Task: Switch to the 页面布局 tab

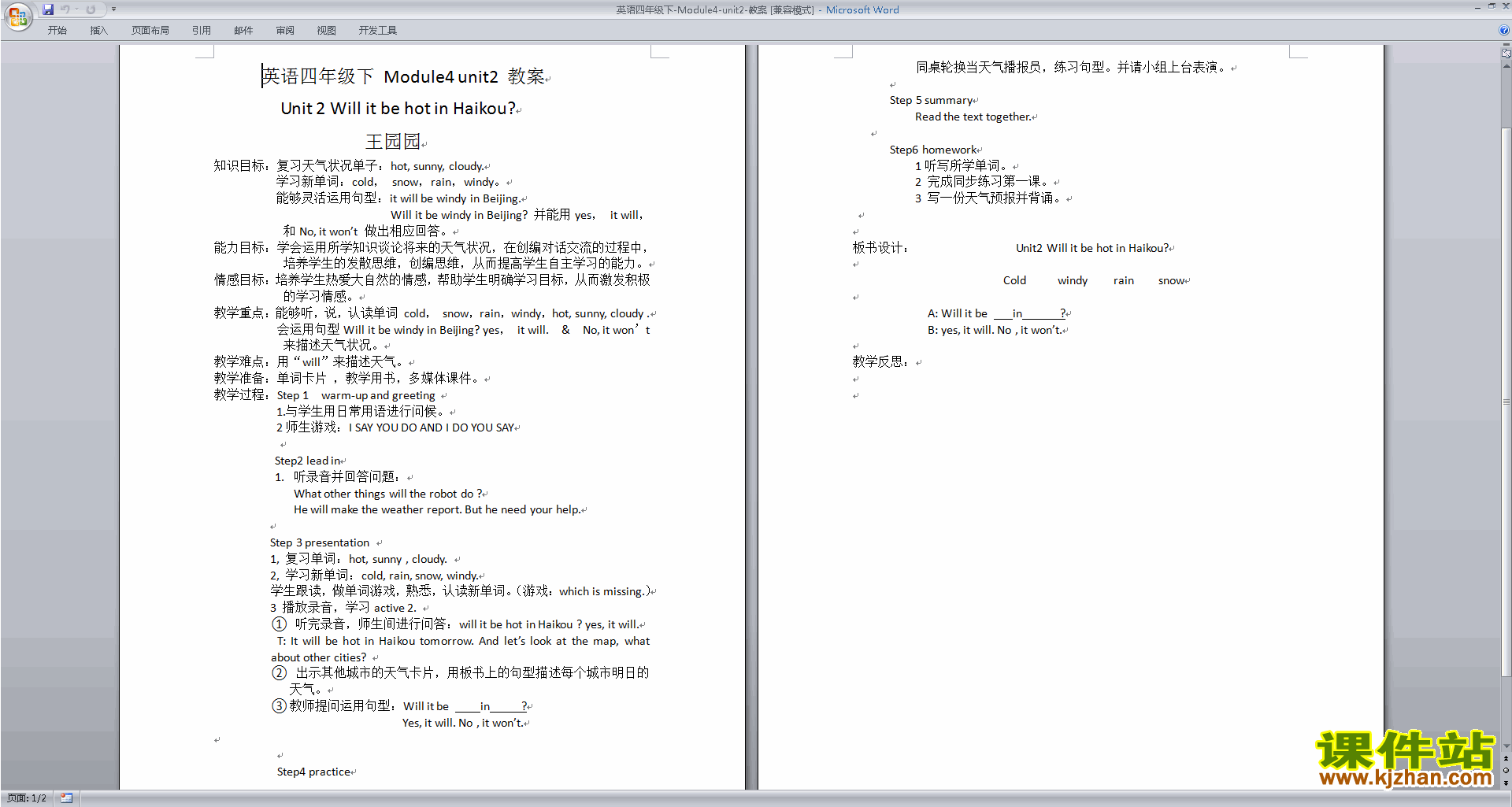Action: point(150,31)
